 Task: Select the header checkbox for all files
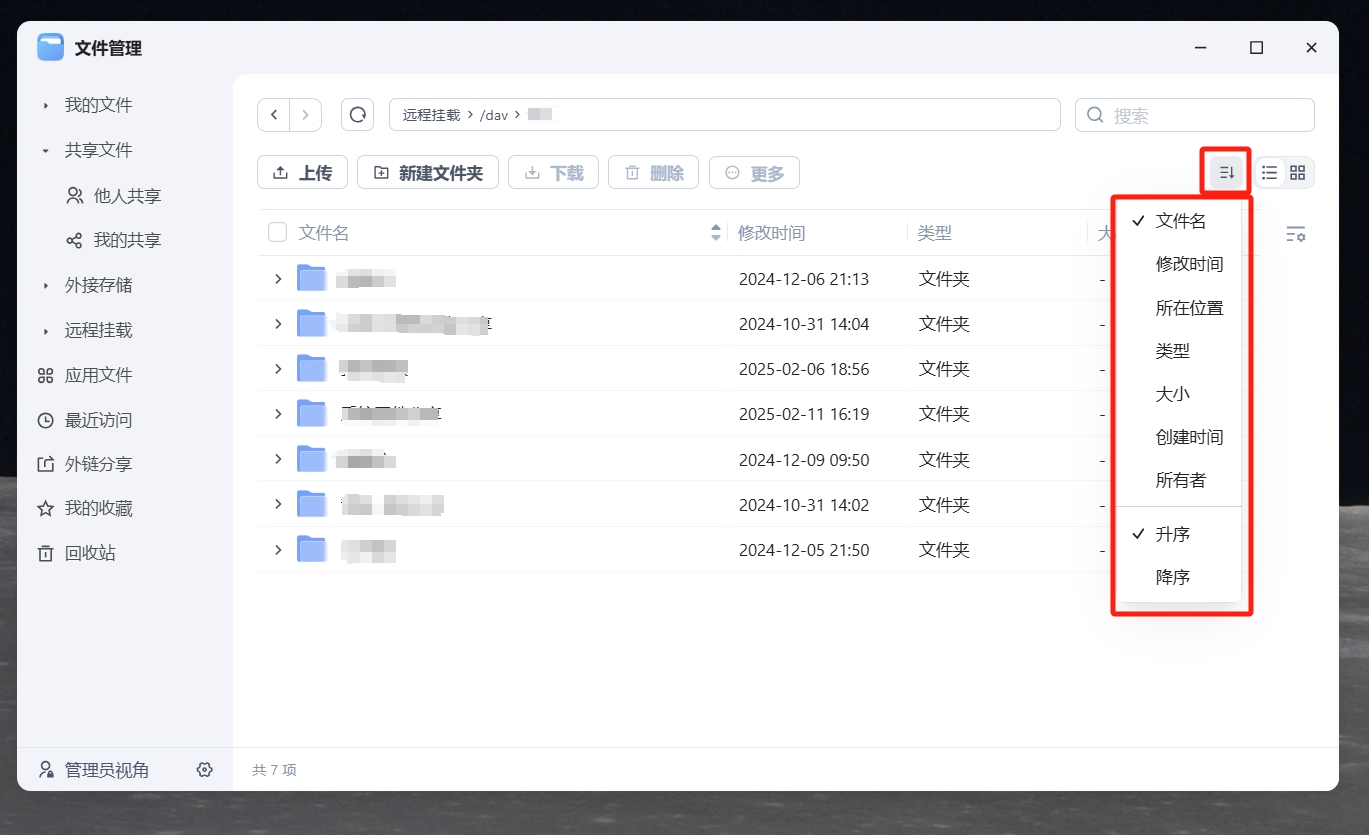pos(277,233)
